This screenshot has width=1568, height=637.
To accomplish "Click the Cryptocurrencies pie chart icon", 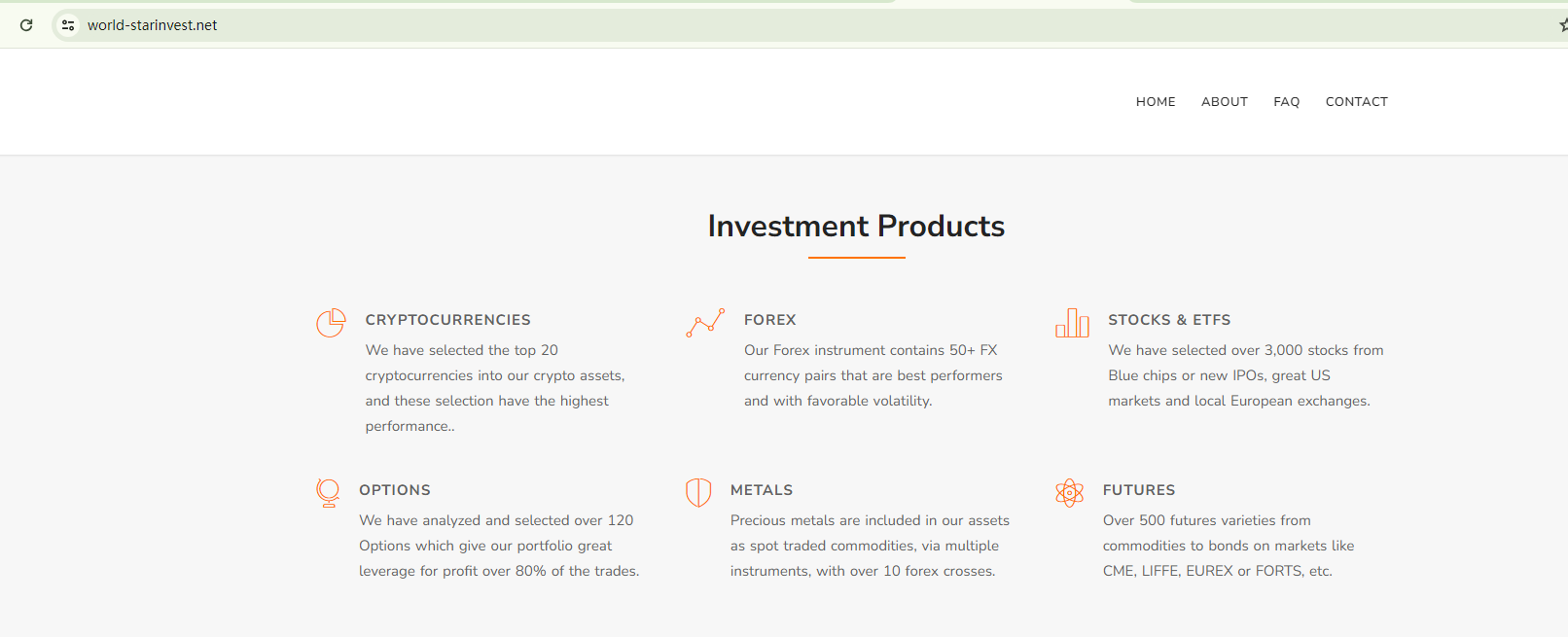I will coord(331,323).
